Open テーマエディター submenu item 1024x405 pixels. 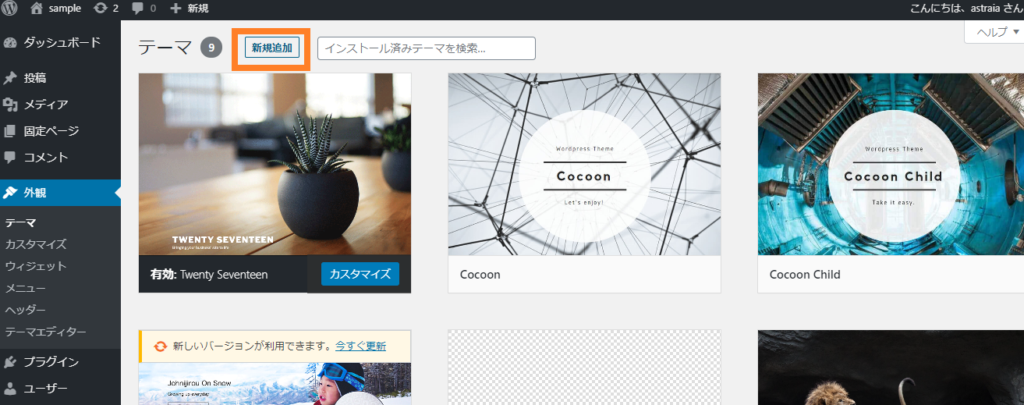click(x=46, y=332)
